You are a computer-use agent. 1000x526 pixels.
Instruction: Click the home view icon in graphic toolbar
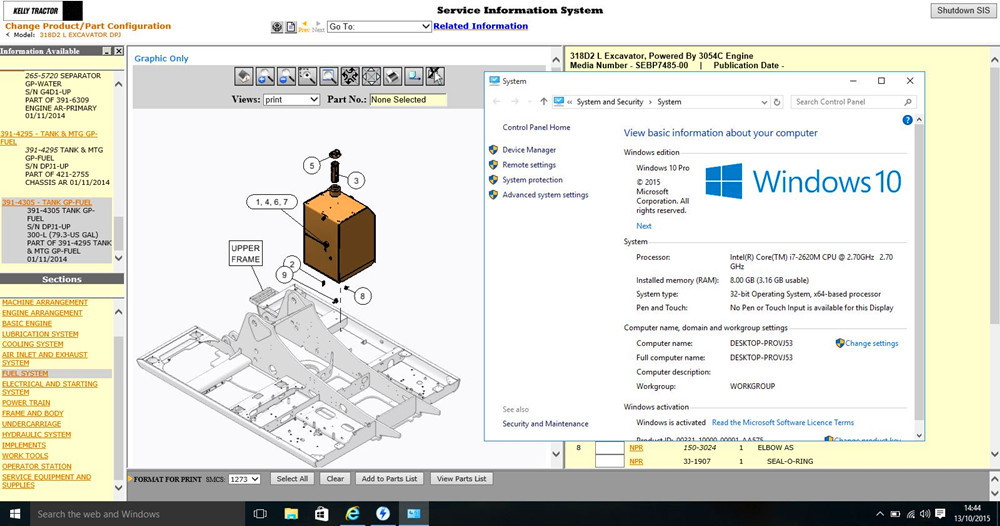point(244,77)
